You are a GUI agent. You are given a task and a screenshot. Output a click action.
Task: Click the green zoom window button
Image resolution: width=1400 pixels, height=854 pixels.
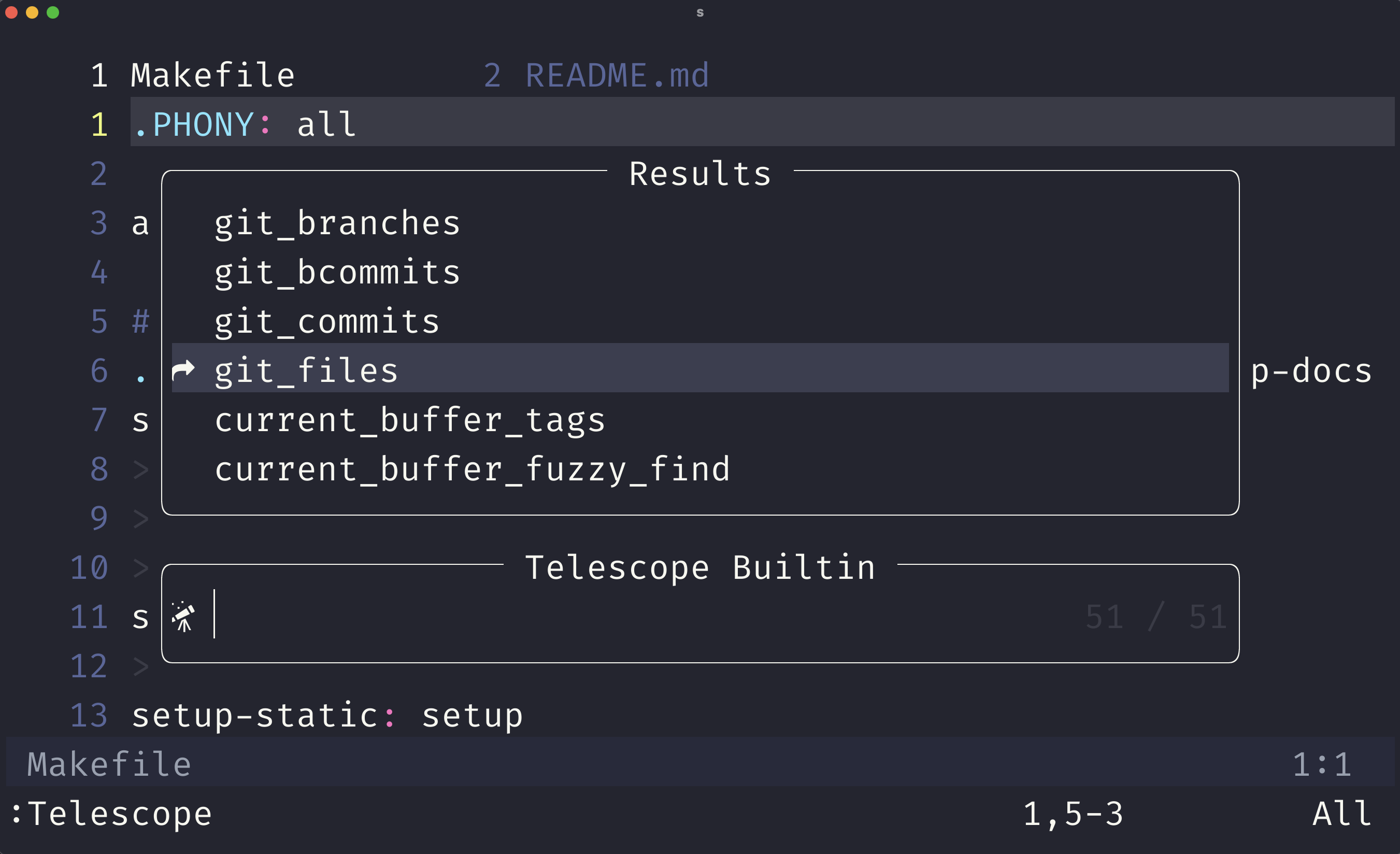[x=53, y=12]
